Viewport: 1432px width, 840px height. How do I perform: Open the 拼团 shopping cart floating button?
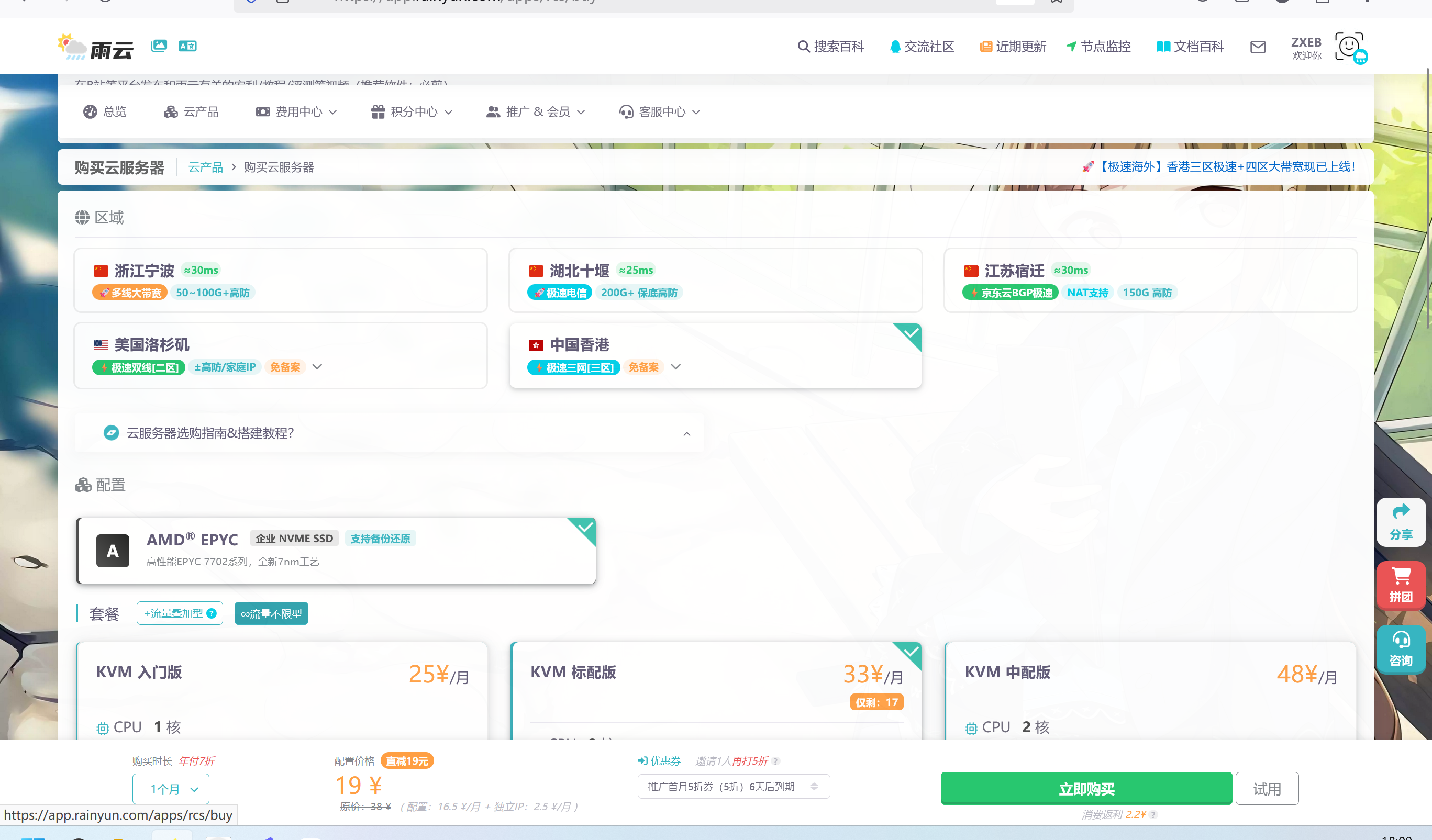pos(1400,585)
